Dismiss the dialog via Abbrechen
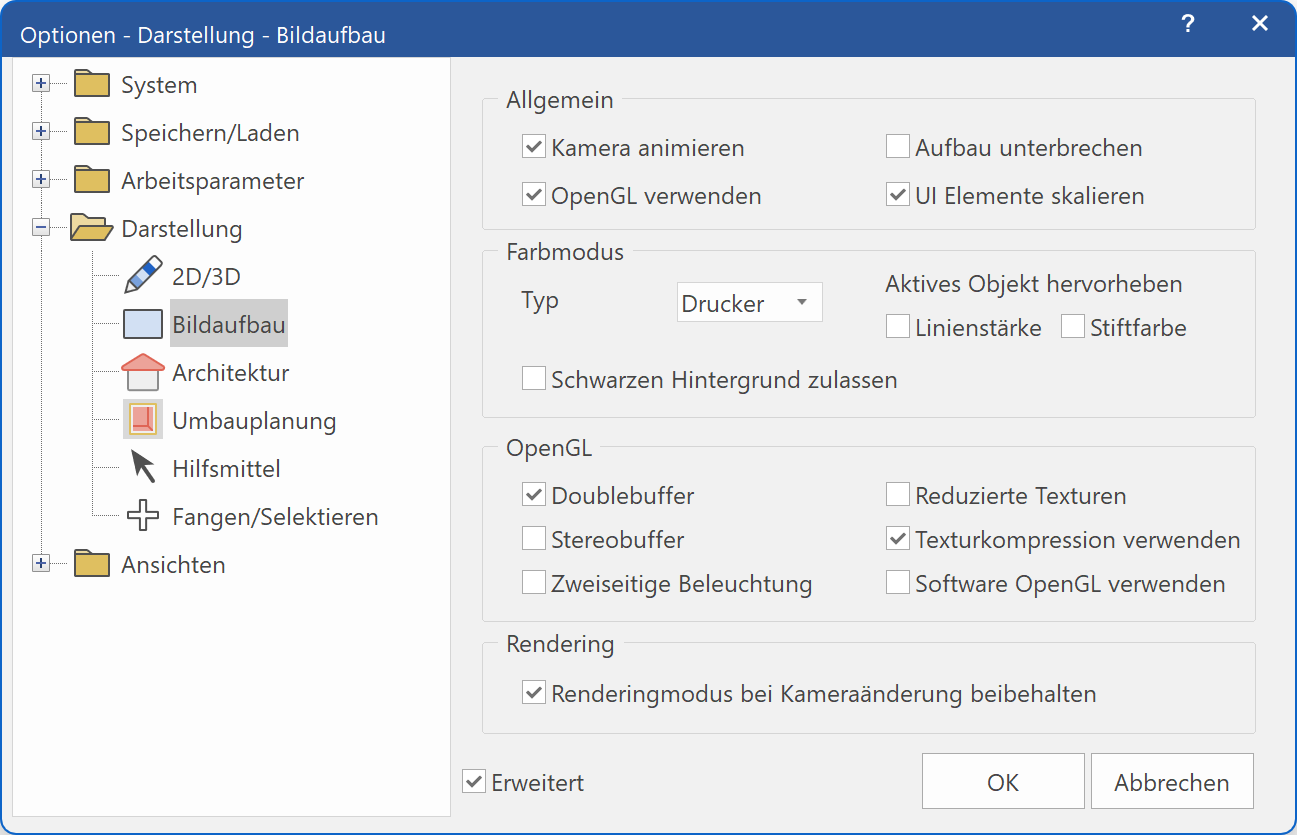This screenshot has height=835, width=1297. pos(1171,781)
